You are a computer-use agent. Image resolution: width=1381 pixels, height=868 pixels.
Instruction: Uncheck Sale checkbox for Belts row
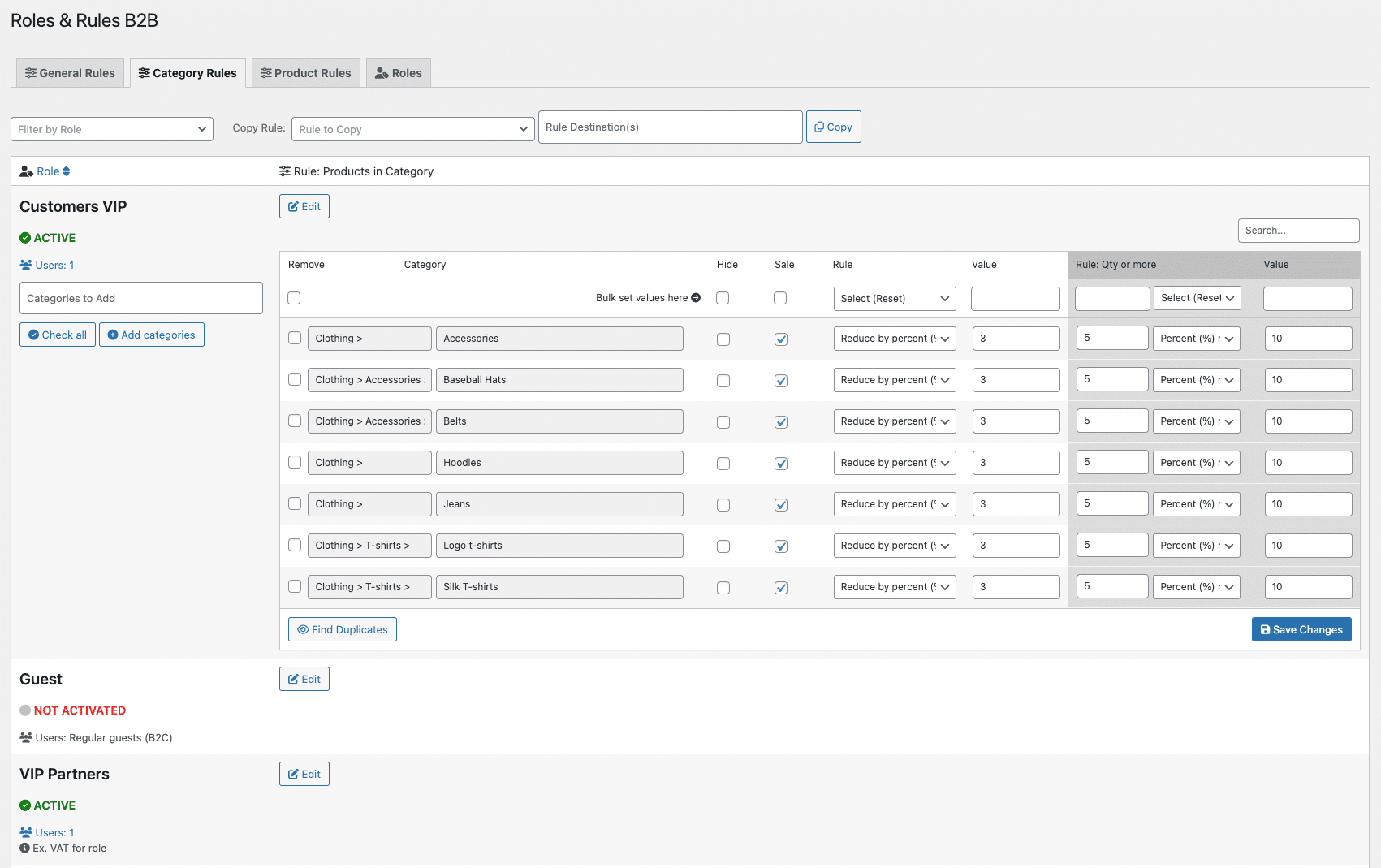781,422
